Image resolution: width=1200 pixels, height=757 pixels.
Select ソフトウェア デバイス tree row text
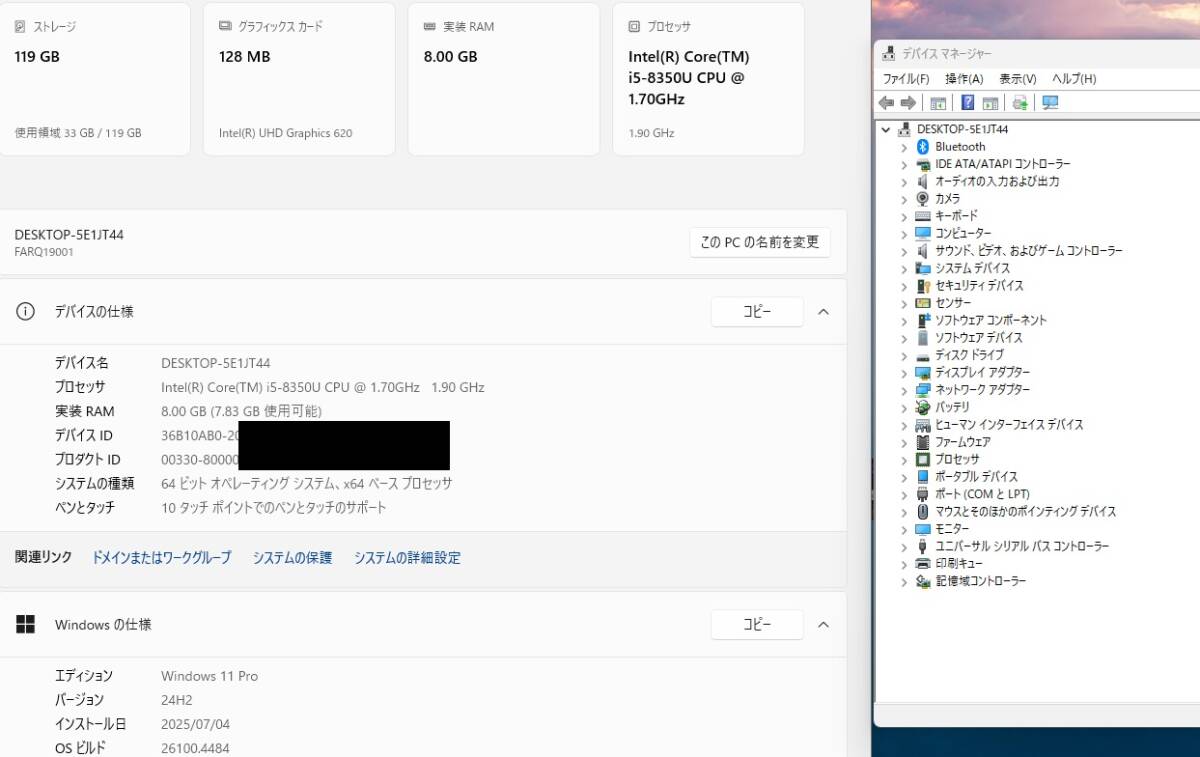(979, 338)
